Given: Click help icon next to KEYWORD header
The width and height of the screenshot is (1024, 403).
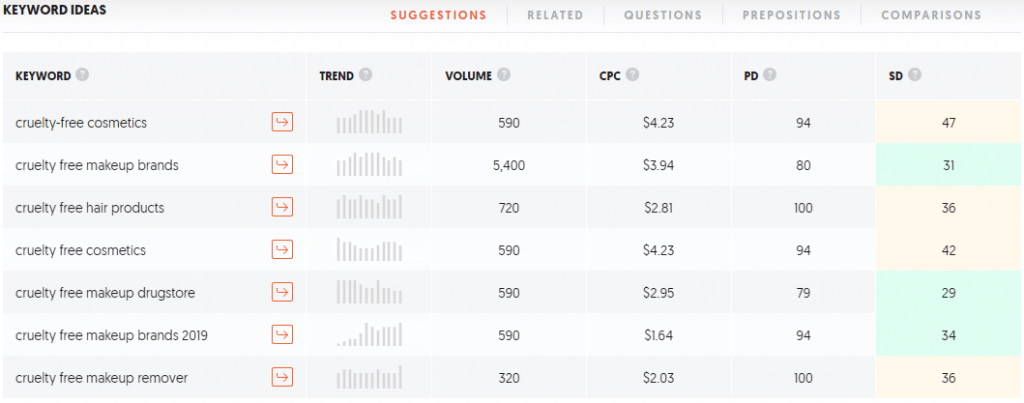Looking at the screenshot, I should click(82, 75).
